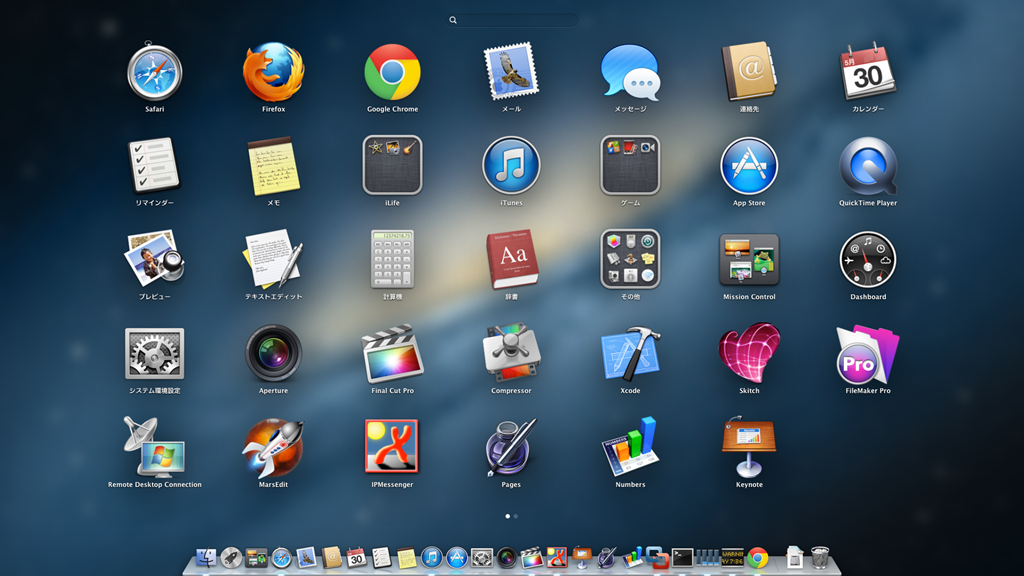Launch テキストエディット
Image resolution: width=1024 pixels, height=576 pixels.
click(273, 259)
